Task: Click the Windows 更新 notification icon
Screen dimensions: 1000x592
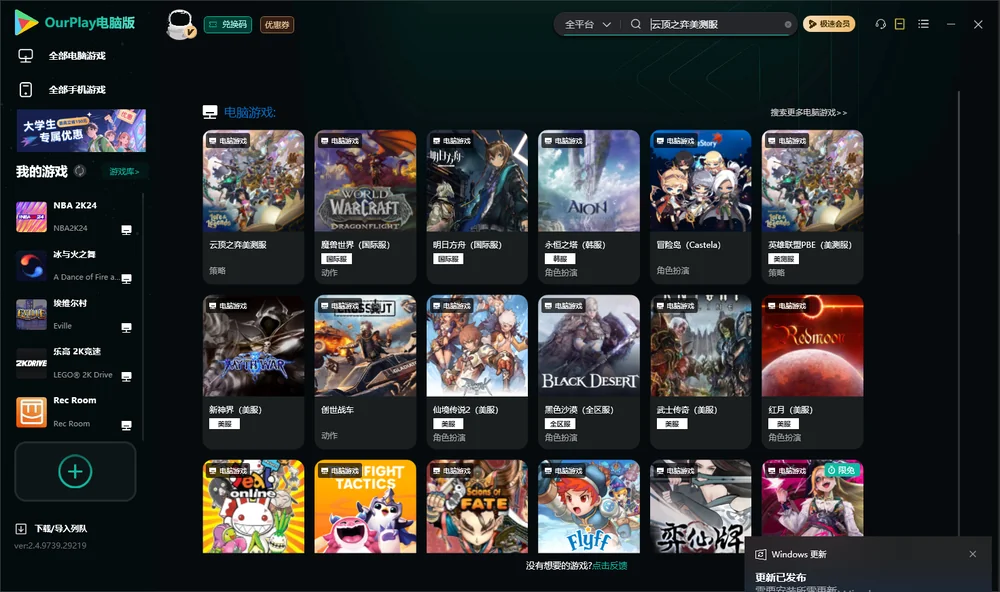Action: click(x=760, y=554)
